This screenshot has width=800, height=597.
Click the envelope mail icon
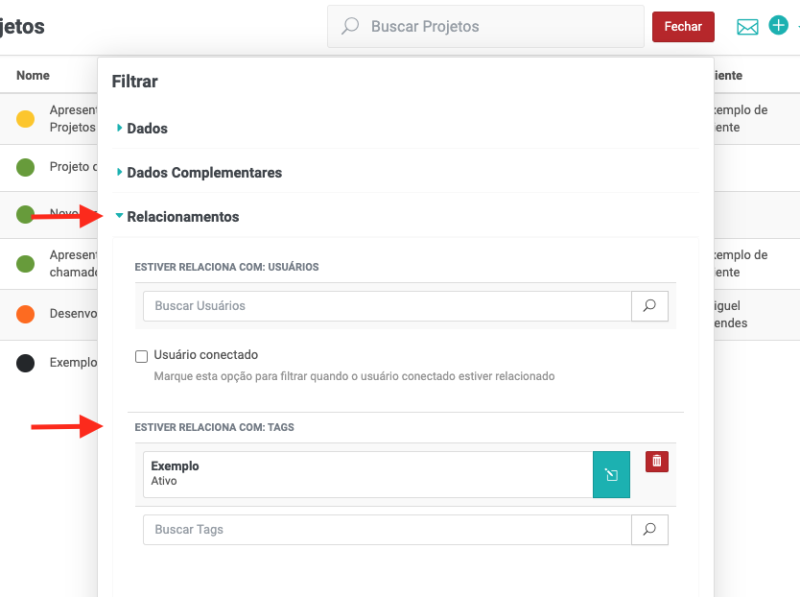click(747, 27)
